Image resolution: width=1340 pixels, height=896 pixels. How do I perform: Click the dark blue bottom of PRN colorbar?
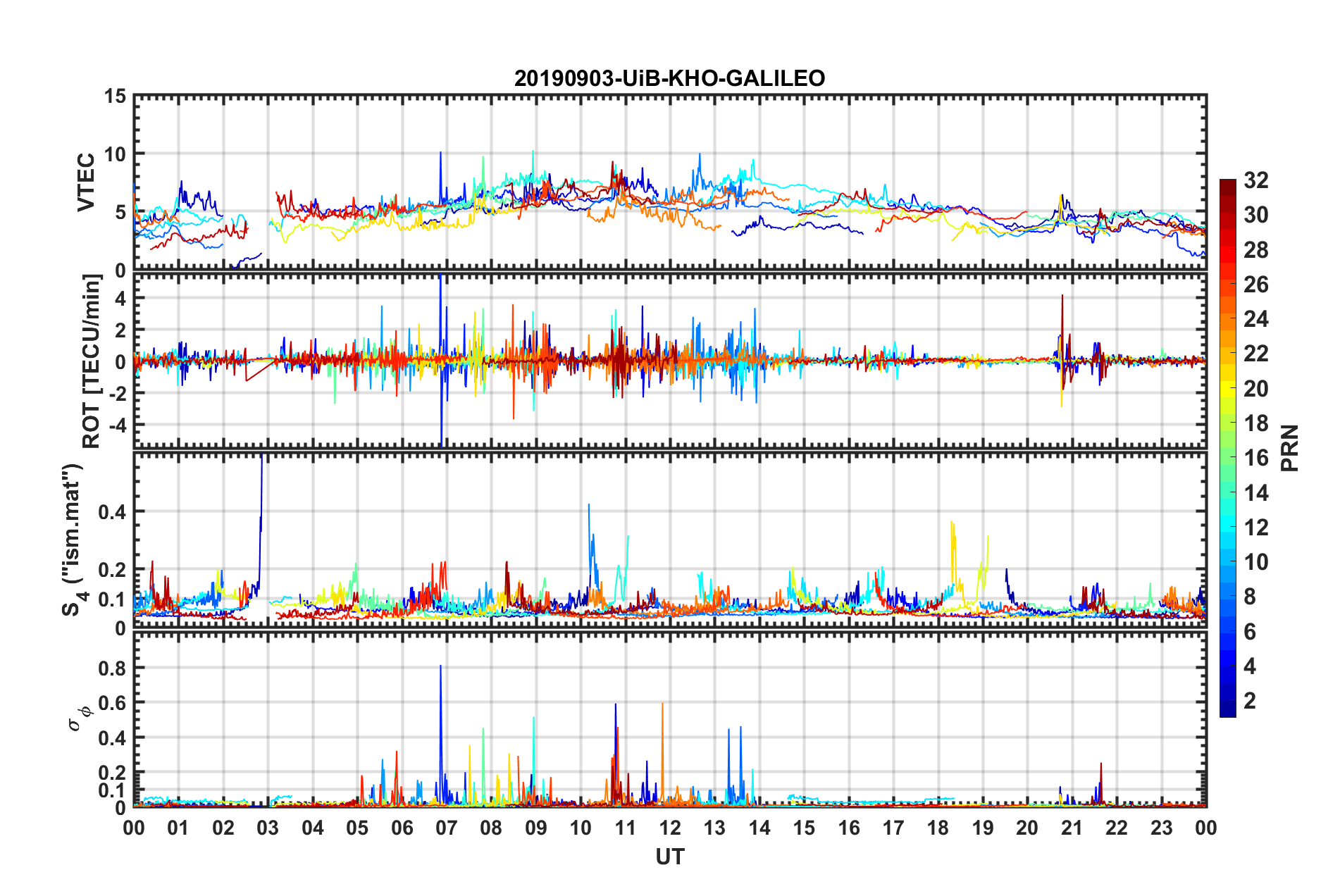(1228, 709)
